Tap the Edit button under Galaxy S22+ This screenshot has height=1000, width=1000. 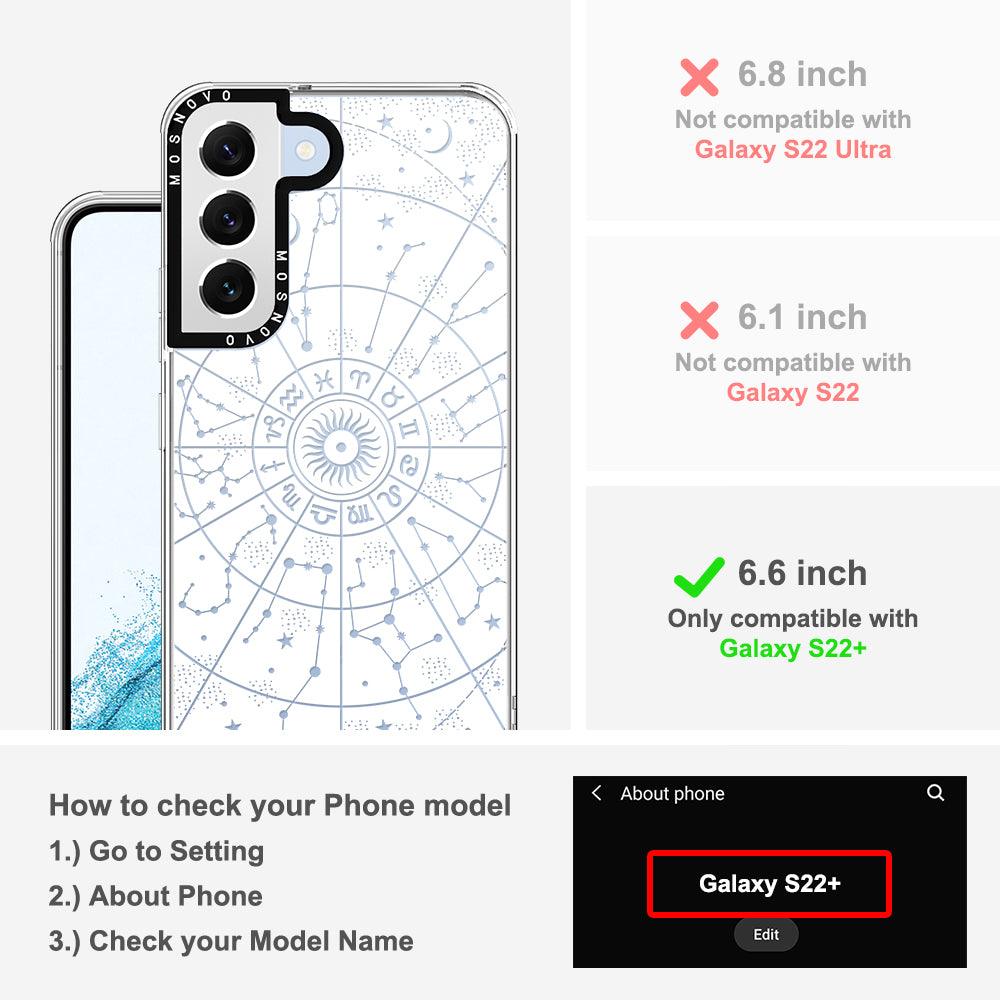coord(766,934)
